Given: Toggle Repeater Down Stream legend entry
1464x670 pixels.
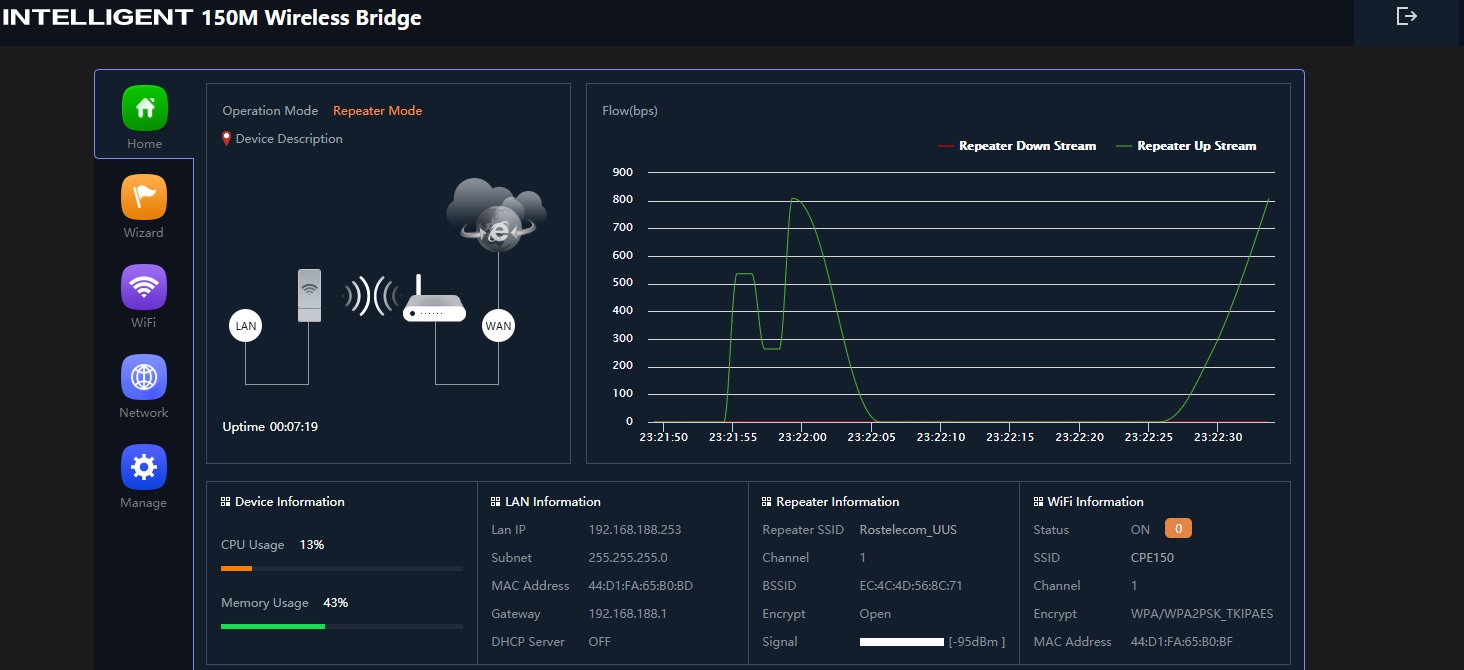Looking at the screenshot, I should pos(1017,146).
